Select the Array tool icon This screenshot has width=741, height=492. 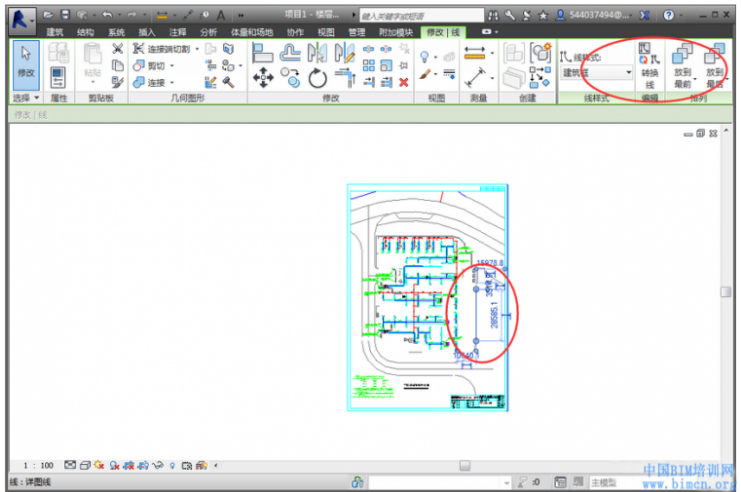coord(369,65)
